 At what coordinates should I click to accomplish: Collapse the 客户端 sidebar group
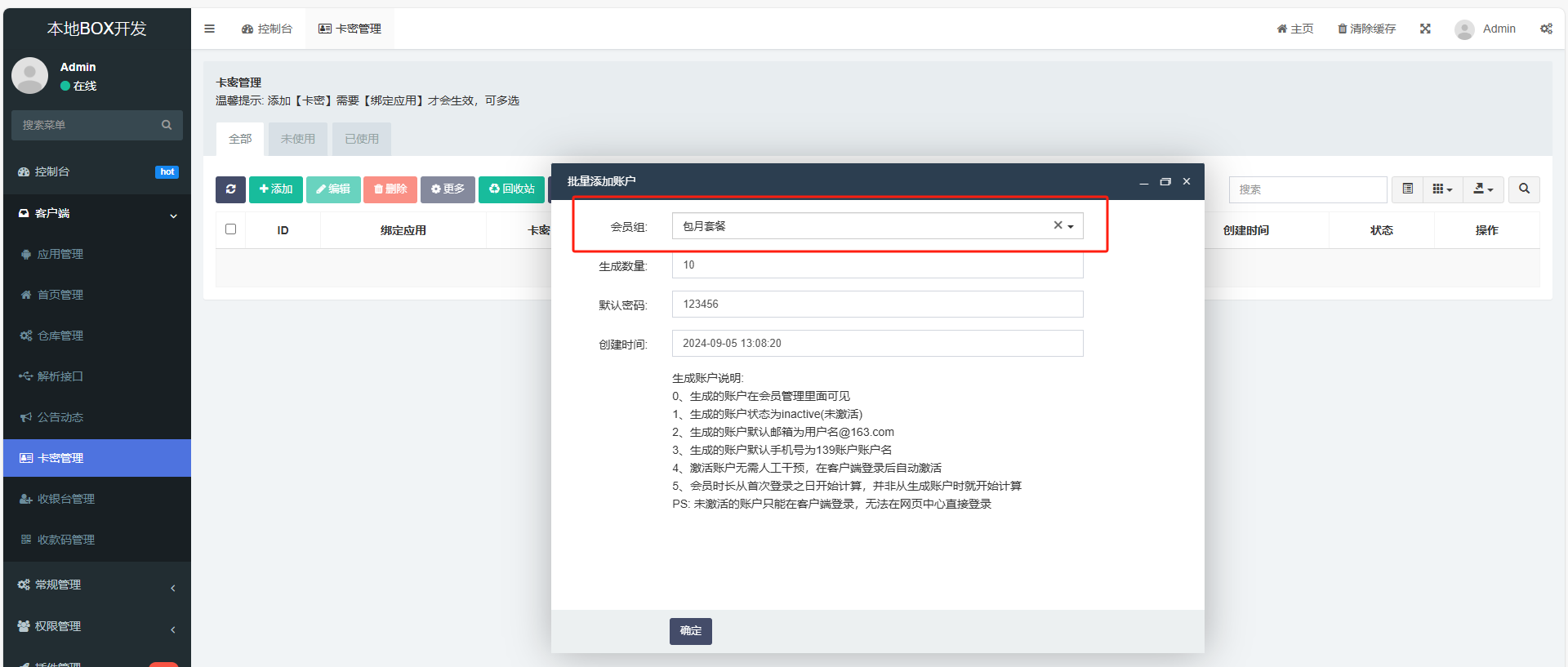(x=97, y=214)
